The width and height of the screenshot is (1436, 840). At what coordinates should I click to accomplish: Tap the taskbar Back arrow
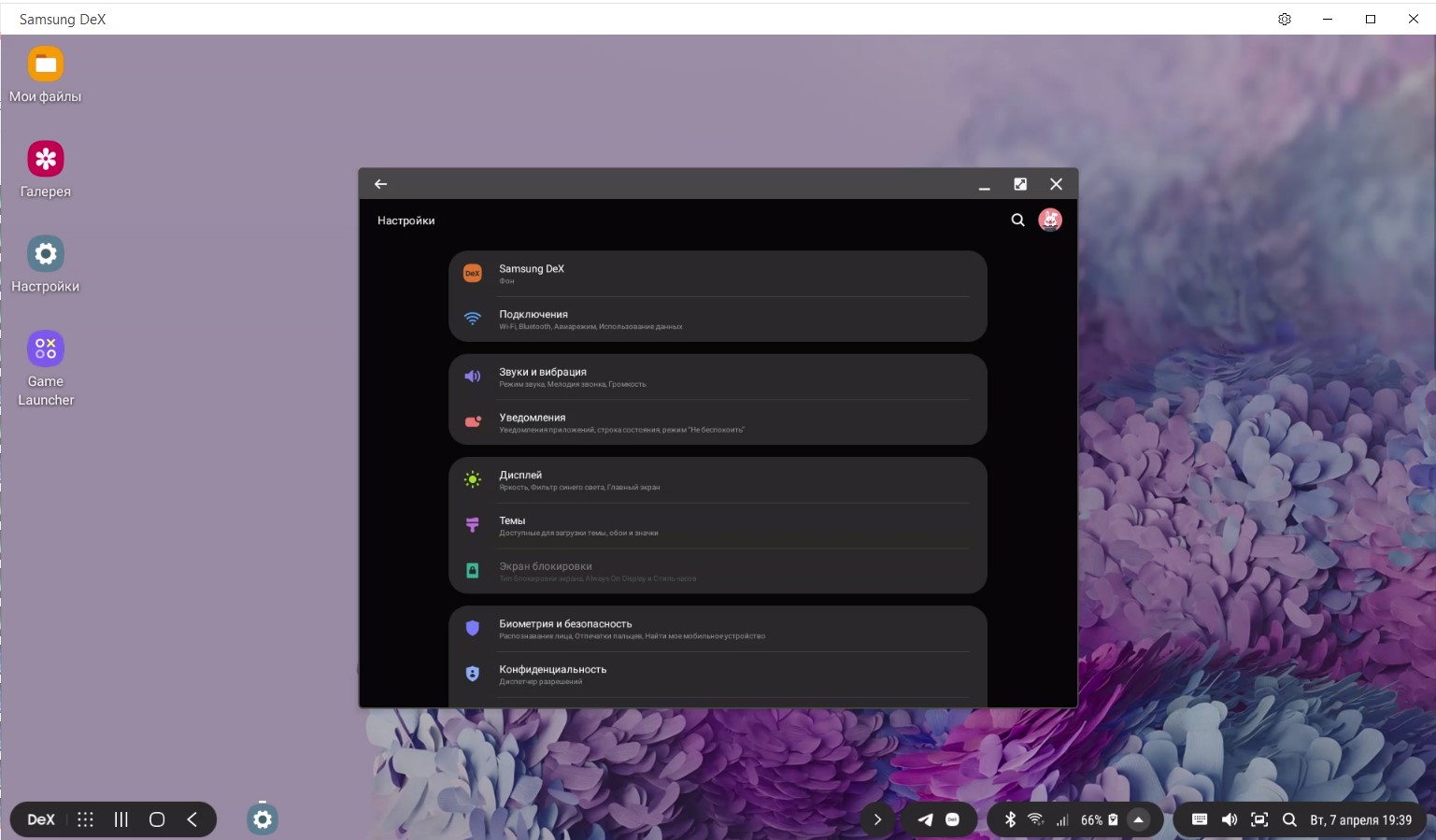192,819
